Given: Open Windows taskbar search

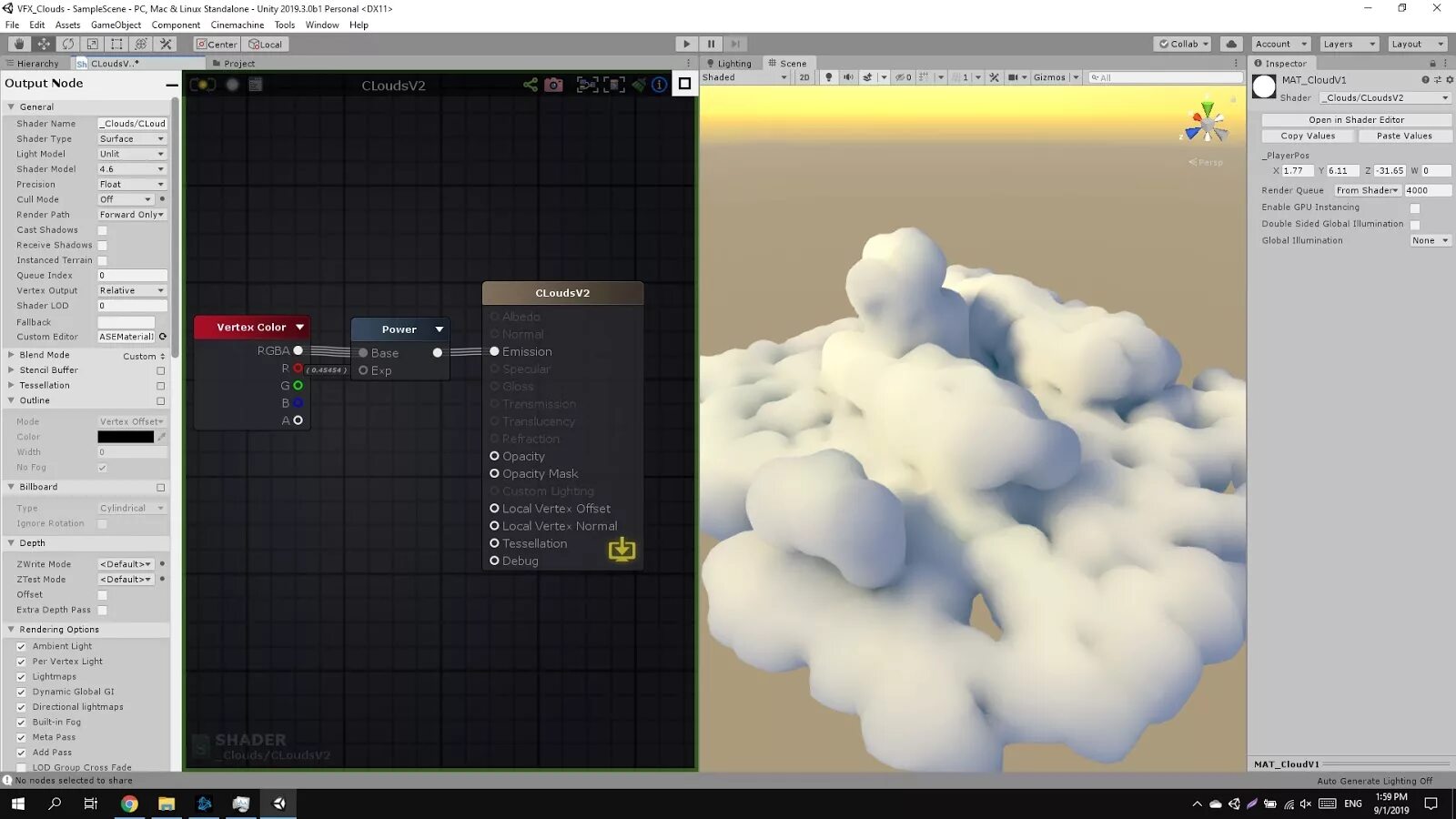Looking at the screenshot, I should click(x=55, y=804).
